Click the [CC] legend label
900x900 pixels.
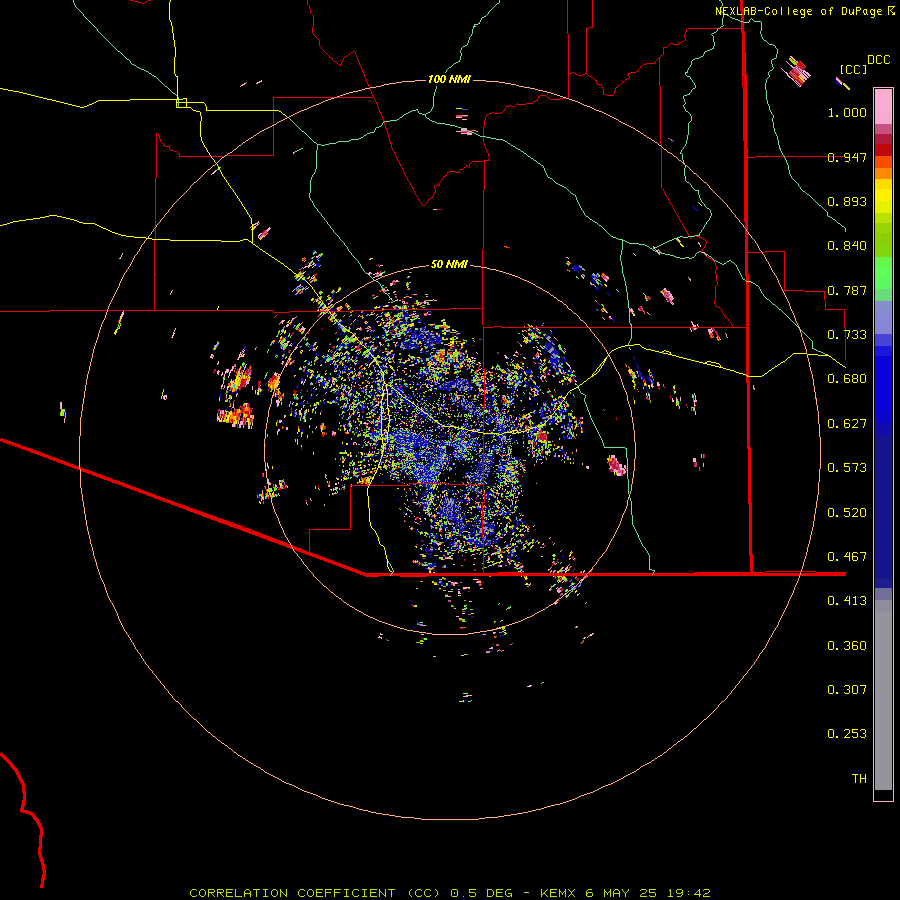pyautogui.click(x=853, y=69)
